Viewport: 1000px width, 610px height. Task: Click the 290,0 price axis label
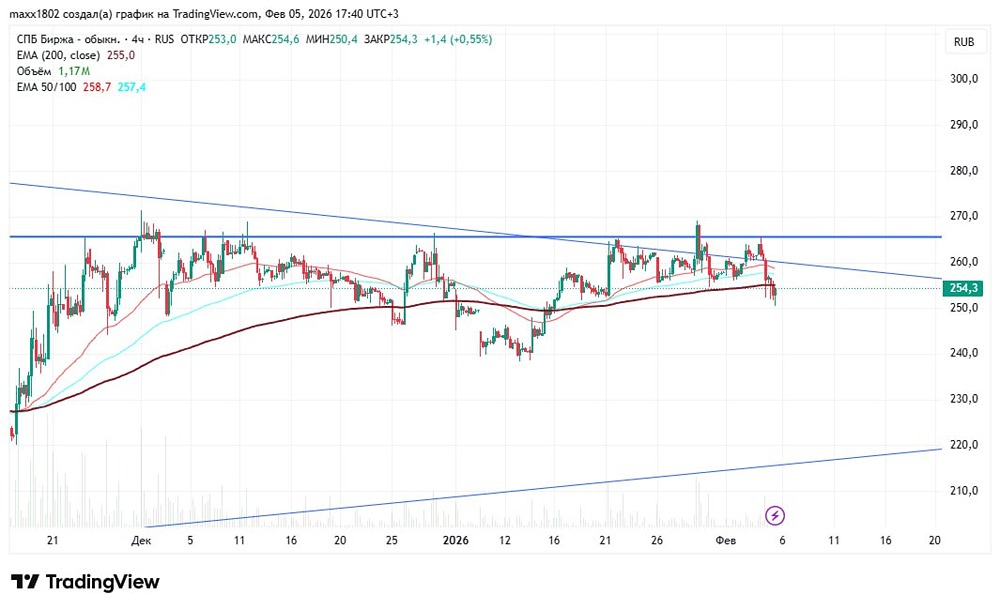(964, 125)
